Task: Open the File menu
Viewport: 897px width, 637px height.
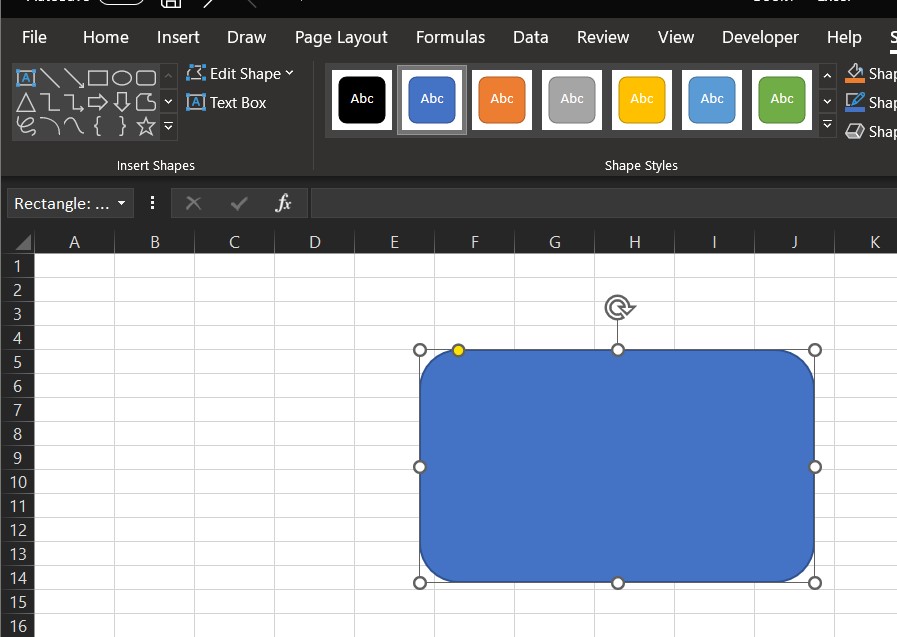Action: [x=34, y=37]
